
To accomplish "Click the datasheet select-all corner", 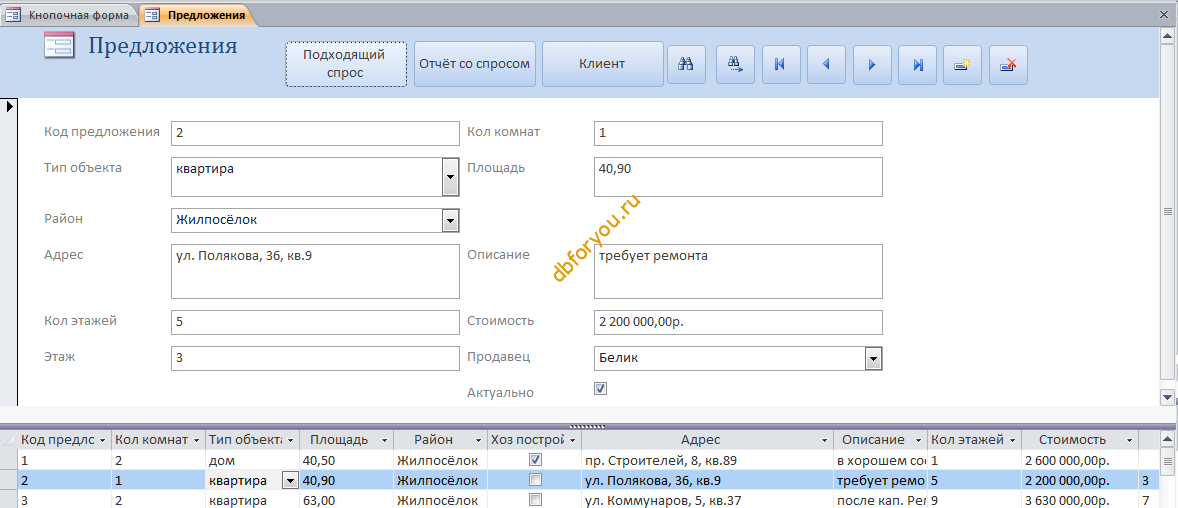I will tap(9, 440).
